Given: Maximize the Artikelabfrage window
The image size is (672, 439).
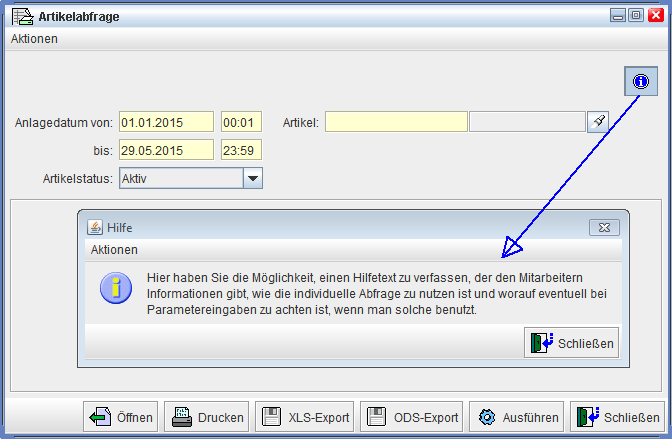Looking at the screenshot, I should click(636, 15).
